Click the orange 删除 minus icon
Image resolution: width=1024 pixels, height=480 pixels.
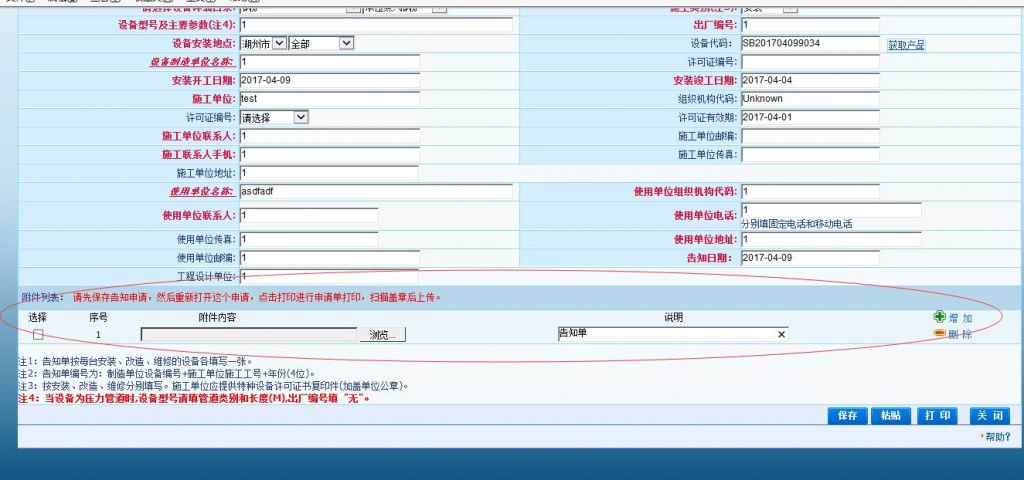[x=939, y=334]
